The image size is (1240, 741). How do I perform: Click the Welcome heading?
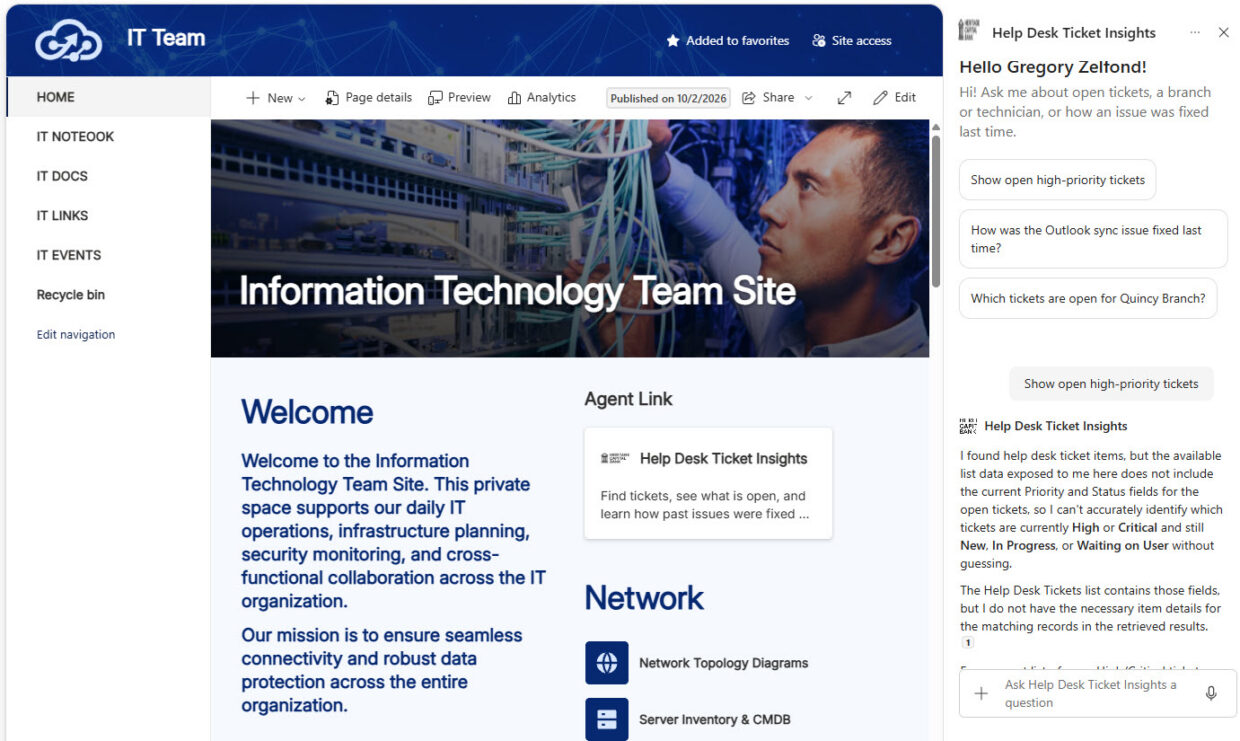click(x=307, y=412)
